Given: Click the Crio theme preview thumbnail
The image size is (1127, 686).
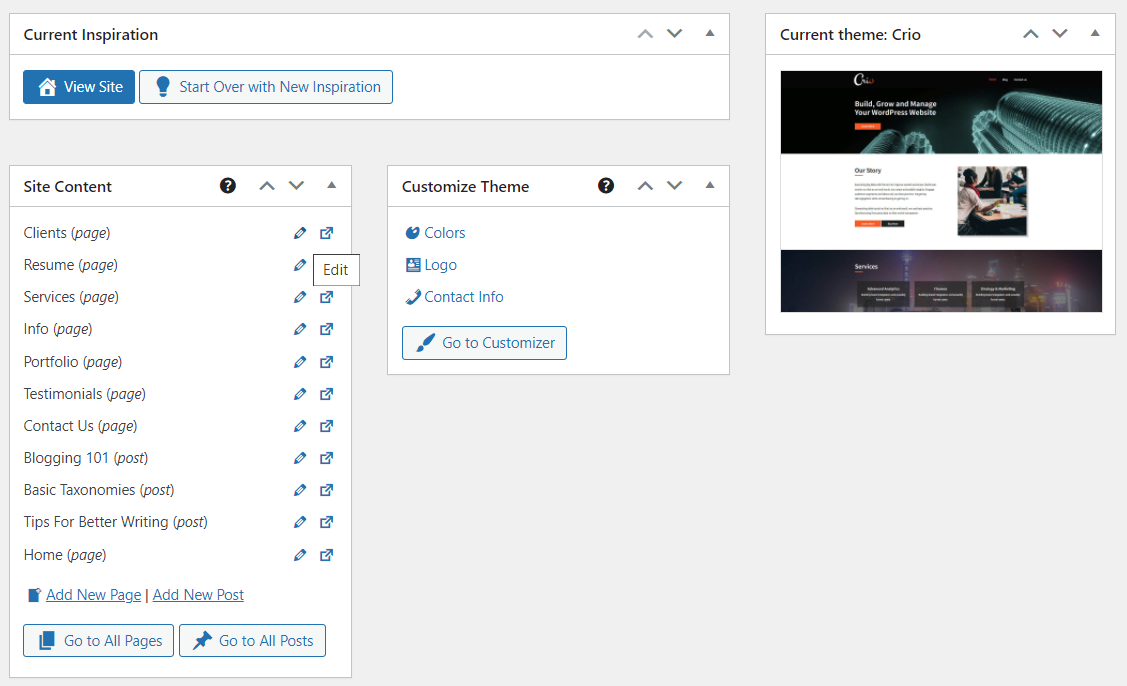Looking at the screenshot, I should coord(940,190).
